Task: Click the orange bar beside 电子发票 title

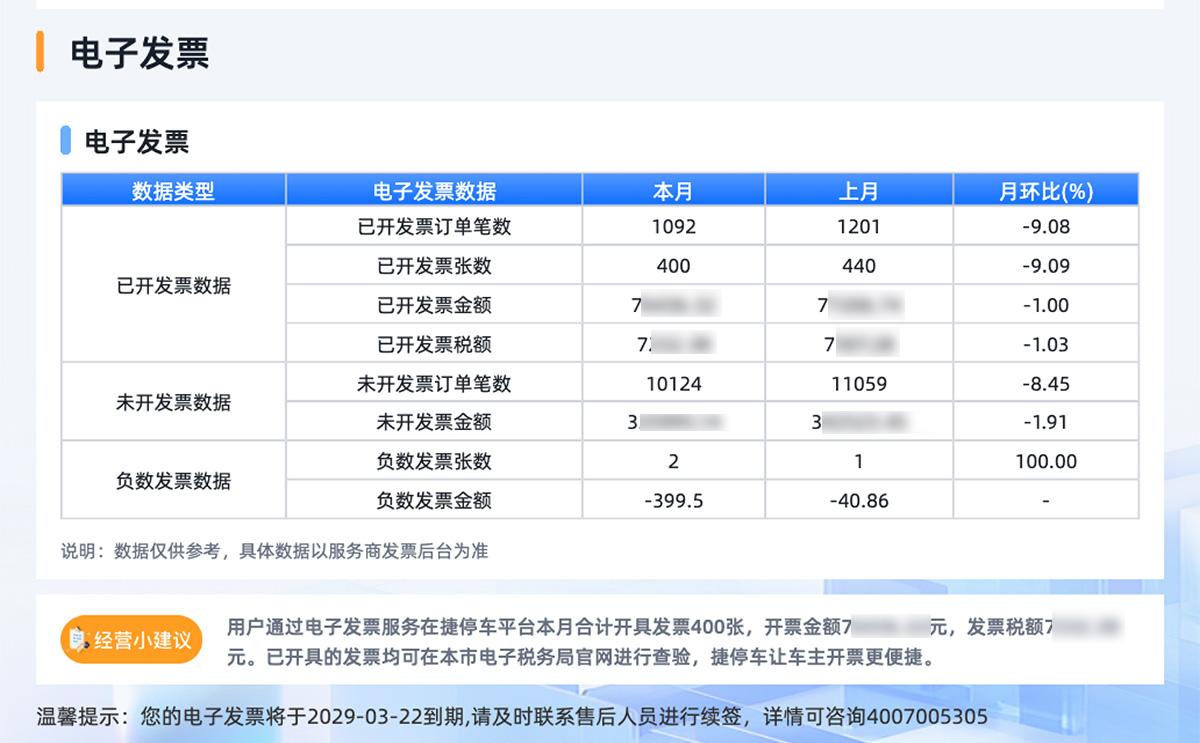Action: pos(41,50)
